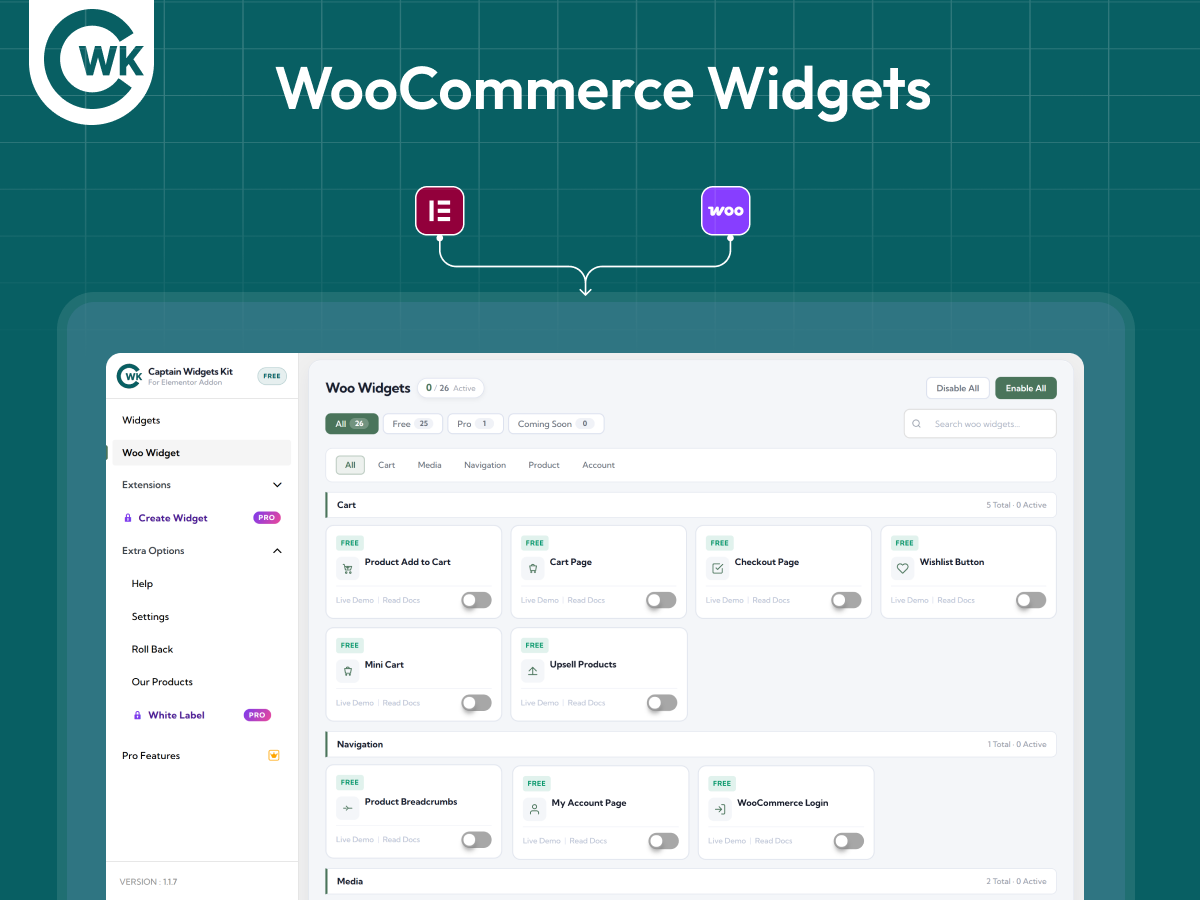Collapse the Extra Options section chevron
The image size is (1200, 900).
277,551
